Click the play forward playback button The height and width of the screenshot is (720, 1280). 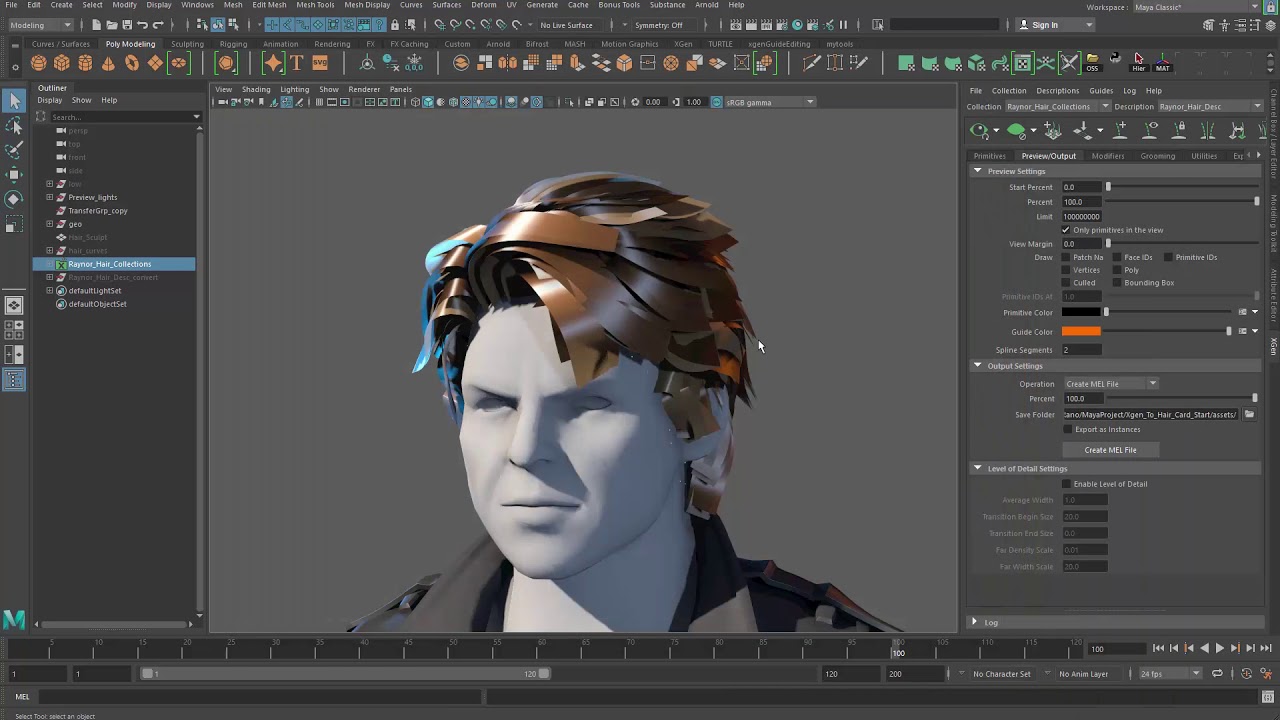point(1219,649)
